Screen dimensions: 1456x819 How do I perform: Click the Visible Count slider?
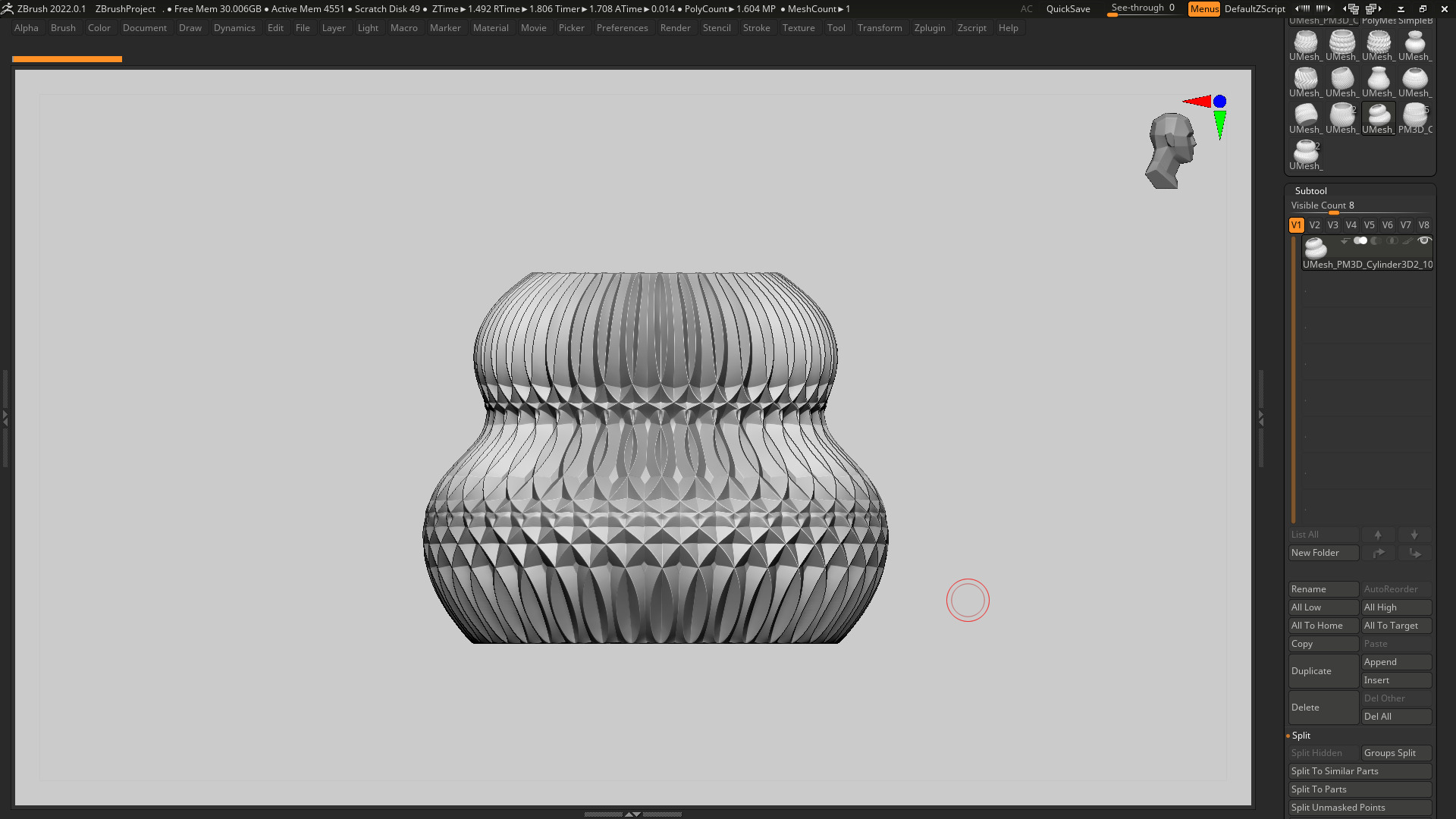pos(1359,206)
